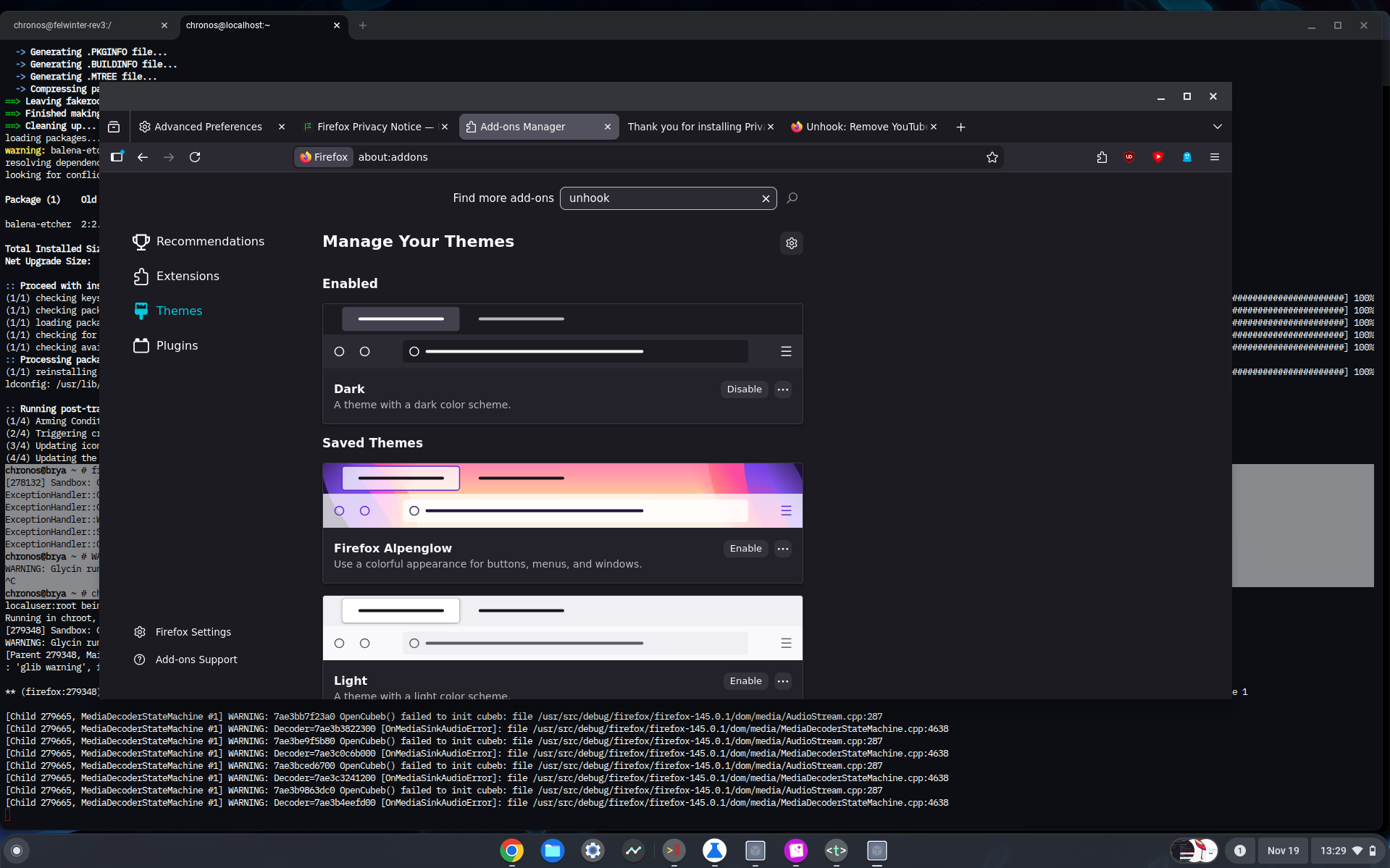Open Add-ons Support link
Screen dimensions: 1390x868
click(185, 660)
